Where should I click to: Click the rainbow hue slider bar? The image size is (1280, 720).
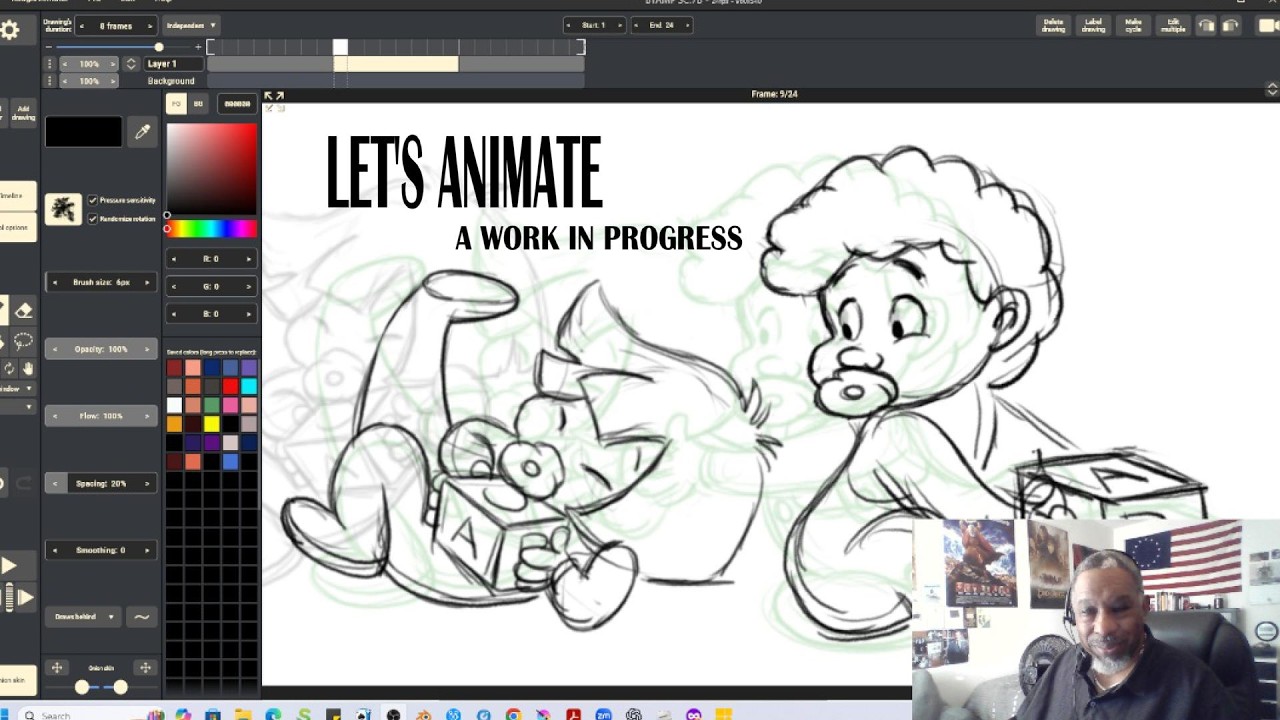pyautogui.click(x=211, y=230)
